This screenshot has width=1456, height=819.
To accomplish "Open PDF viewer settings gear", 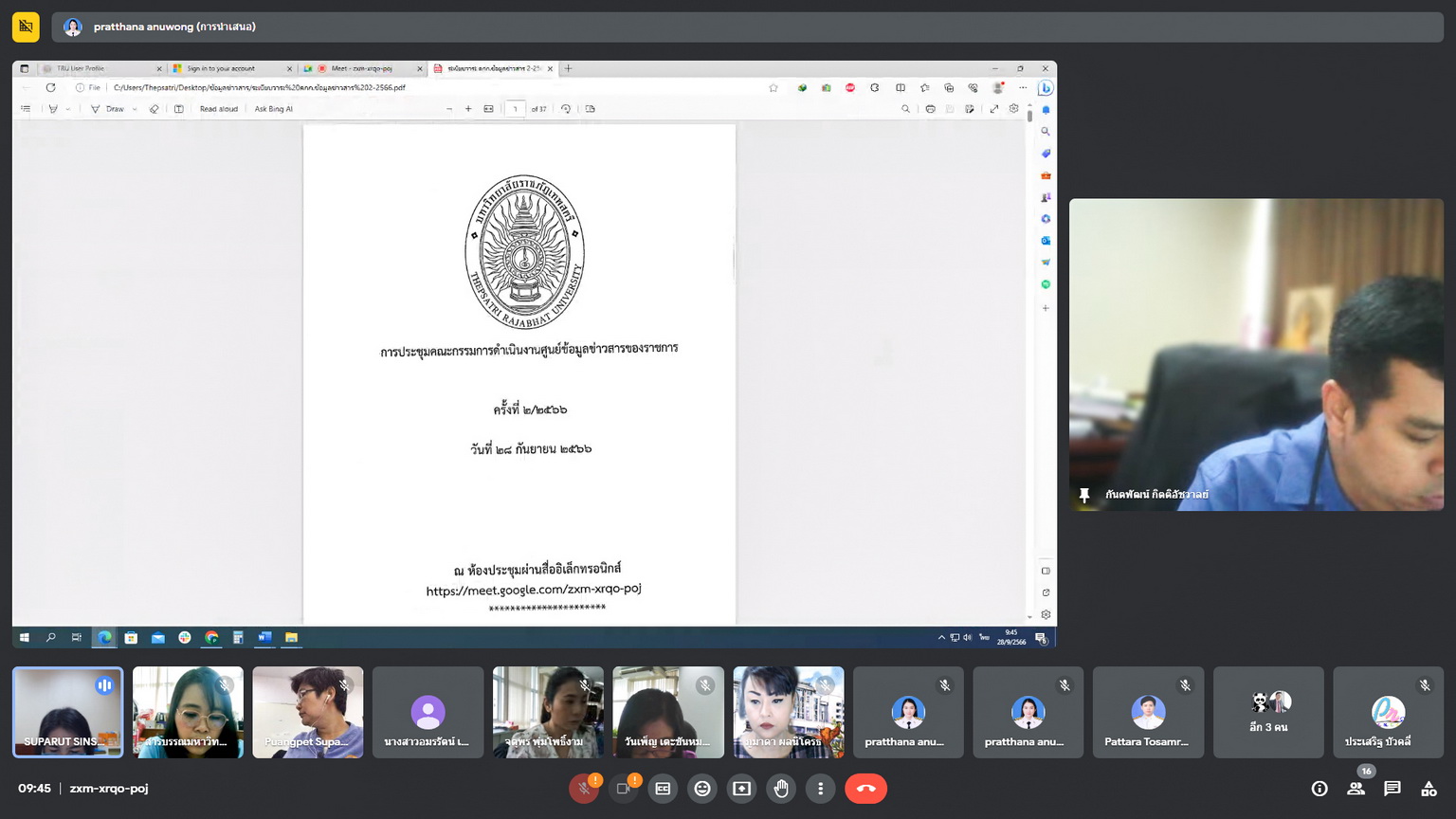I will [x=1014, y=109].
